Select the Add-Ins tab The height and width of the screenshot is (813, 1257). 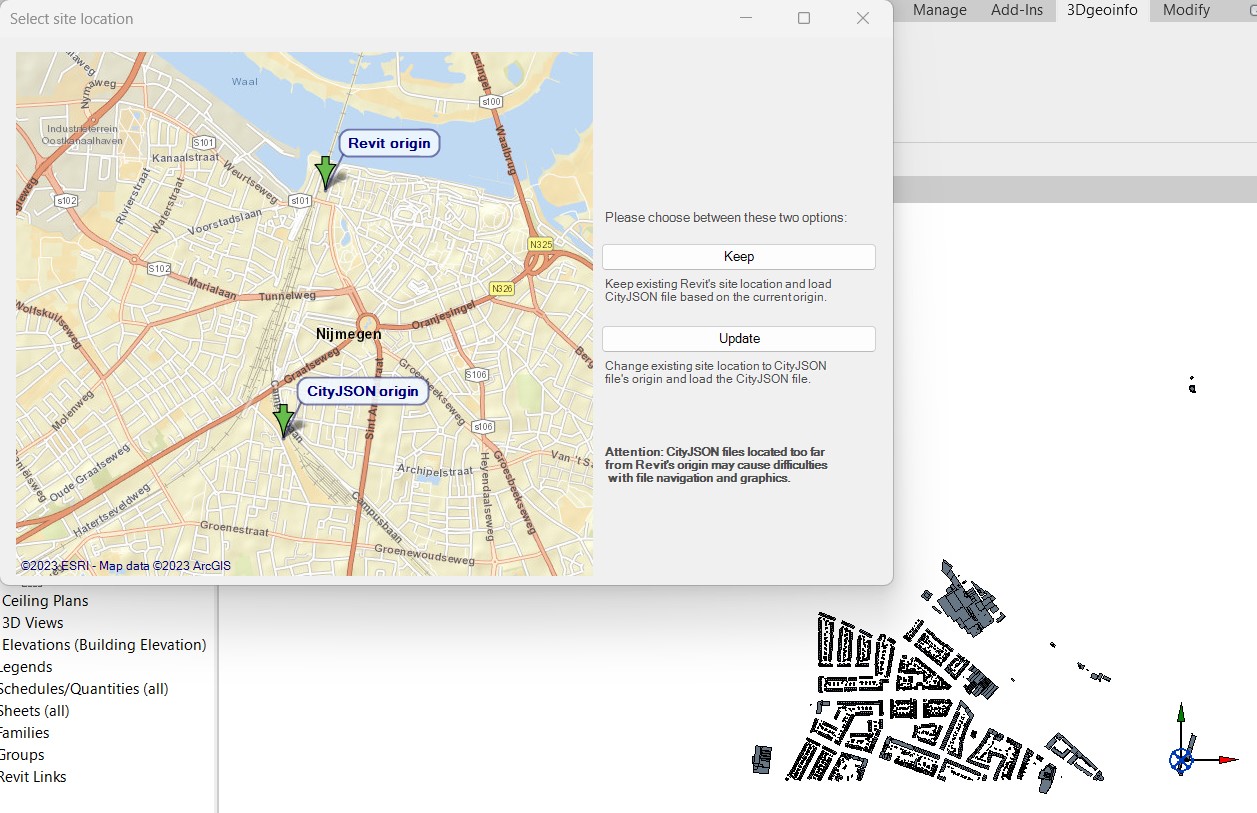pyautogui.click(x=1018, y=10)
